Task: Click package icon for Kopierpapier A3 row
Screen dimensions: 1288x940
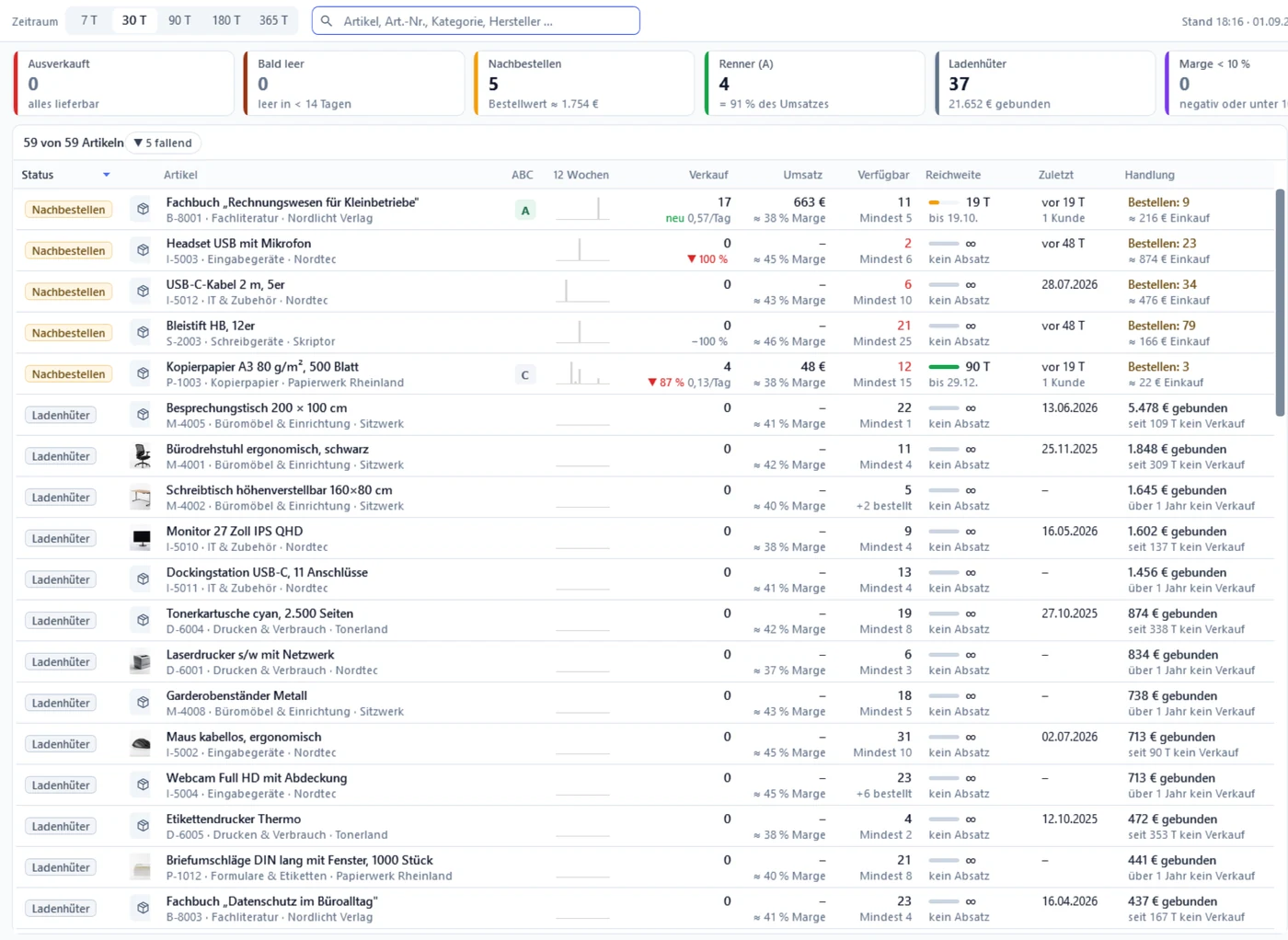Action: pos(143,373)
